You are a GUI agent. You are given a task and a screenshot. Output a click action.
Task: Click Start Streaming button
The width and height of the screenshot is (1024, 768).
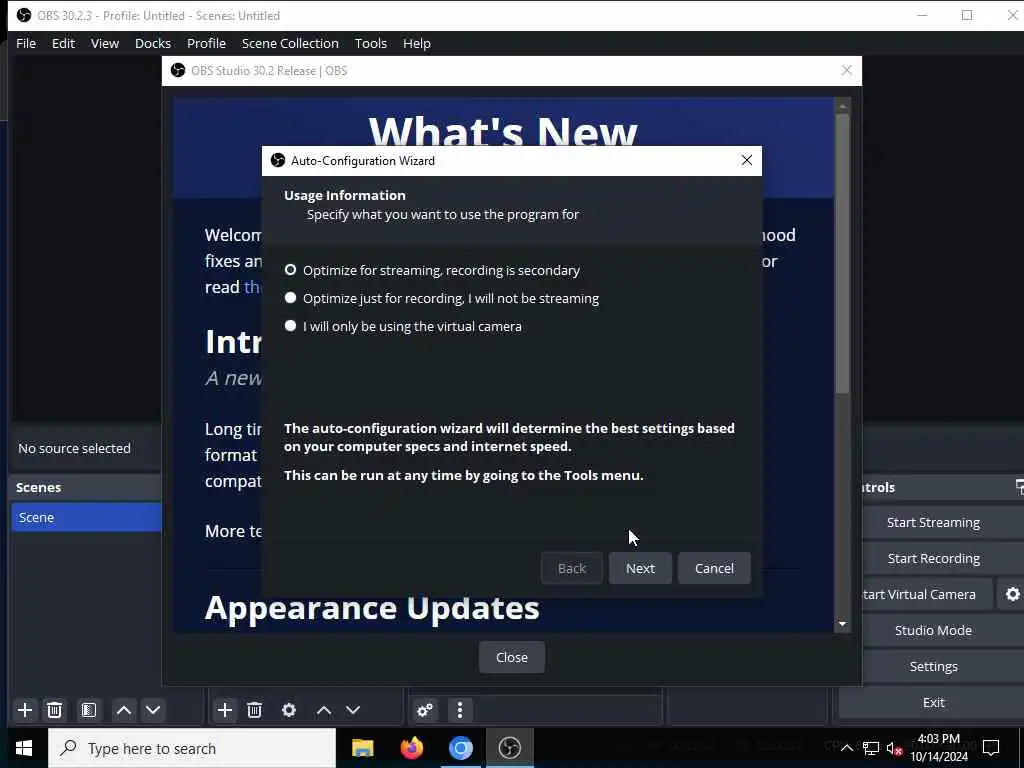click(x=933, y=522)
